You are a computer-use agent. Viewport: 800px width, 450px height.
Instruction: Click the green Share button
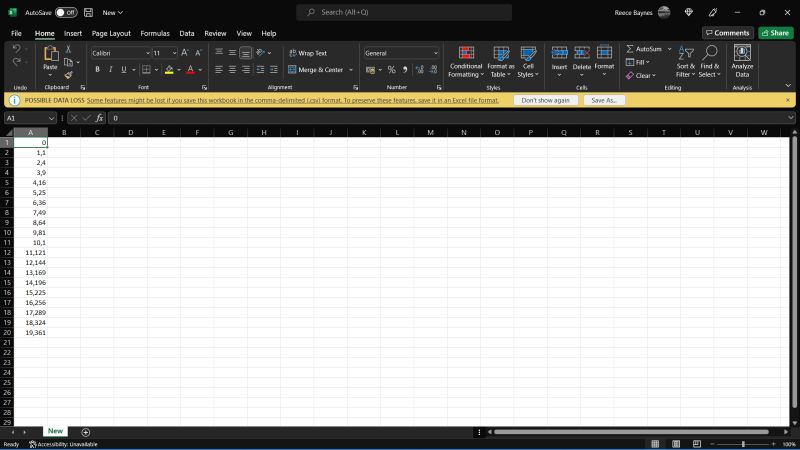(x=776, y=33)
